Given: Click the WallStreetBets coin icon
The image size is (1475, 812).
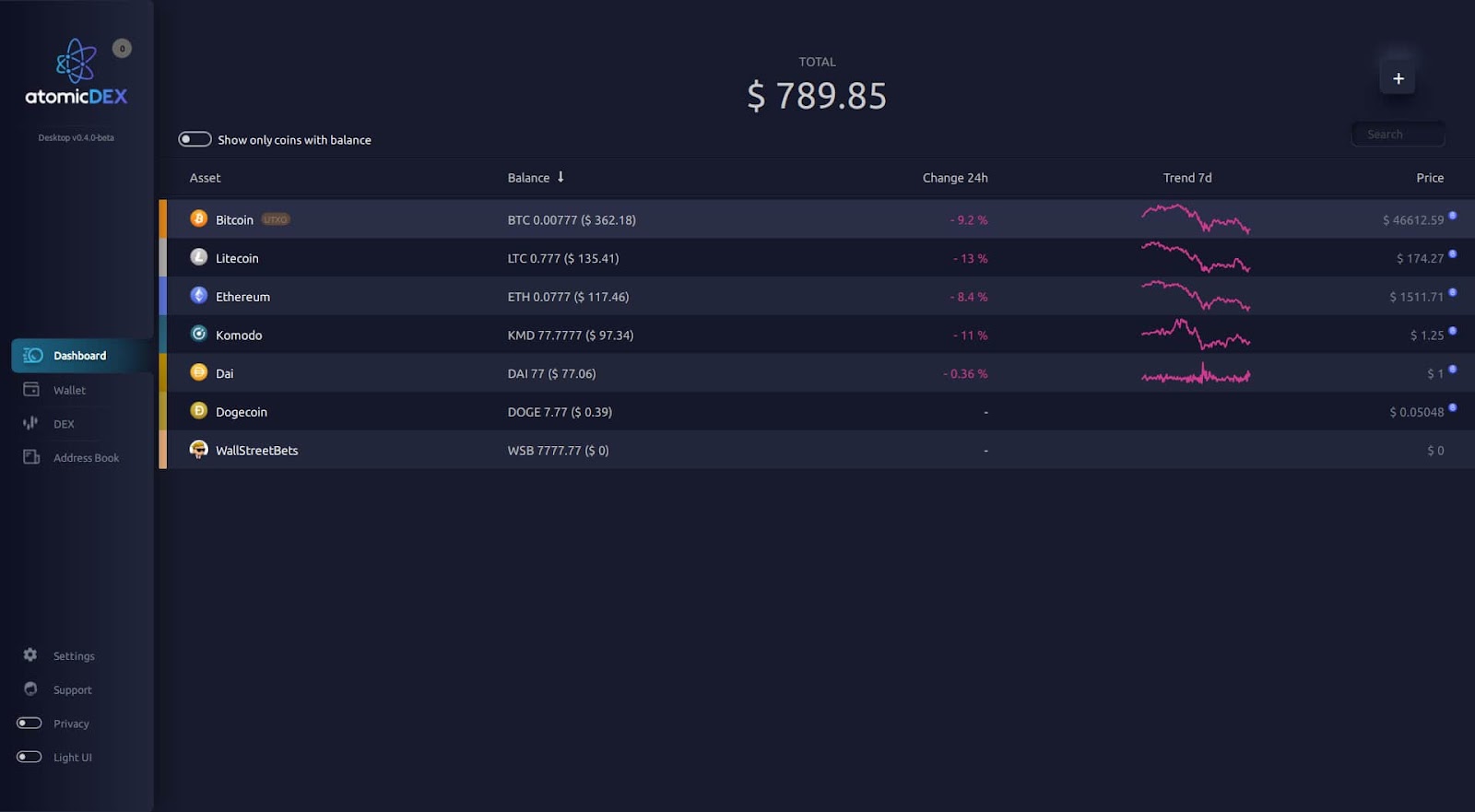Looking at the screenshot, I should [x=198, y=449].
